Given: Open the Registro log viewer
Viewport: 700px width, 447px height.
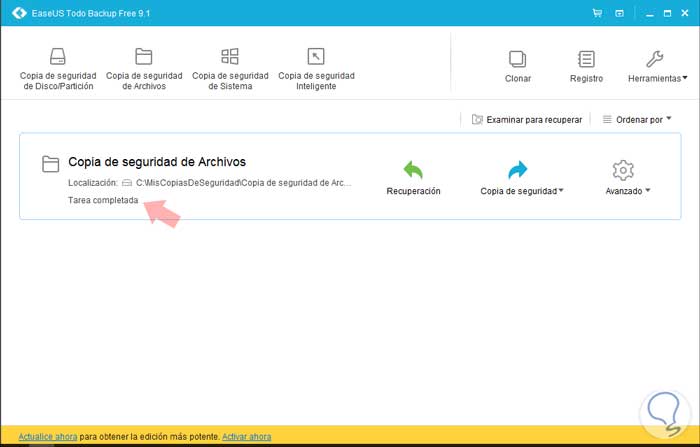Looking at the screenshot, I should pos(586,67).
